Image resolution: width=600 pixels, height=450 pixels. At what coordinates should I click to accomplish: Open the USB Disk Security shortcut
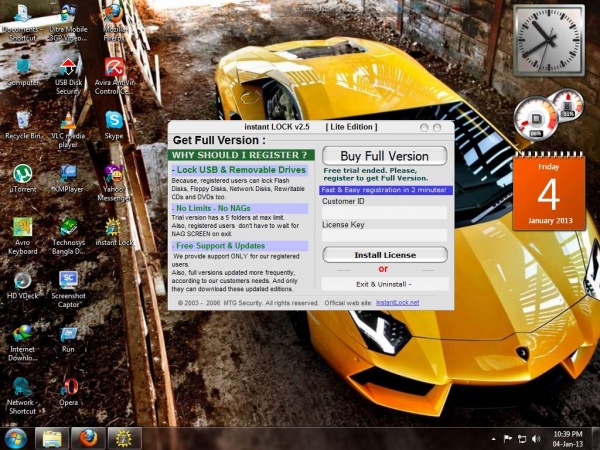pos(68,68)
